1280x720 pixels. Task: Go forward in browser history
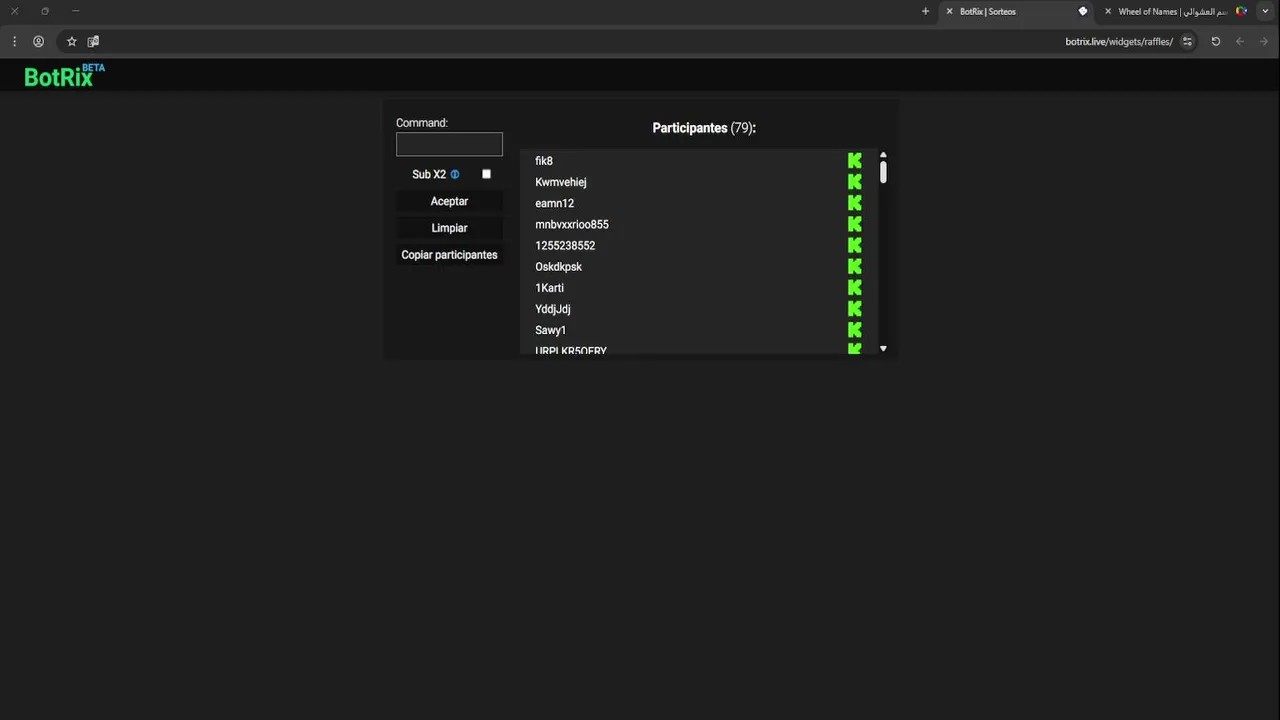1264,41
